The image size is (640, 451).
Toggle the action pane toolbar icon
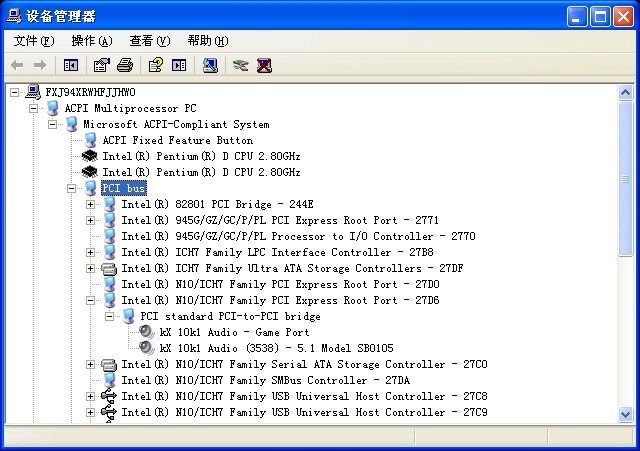click(179, 65)
